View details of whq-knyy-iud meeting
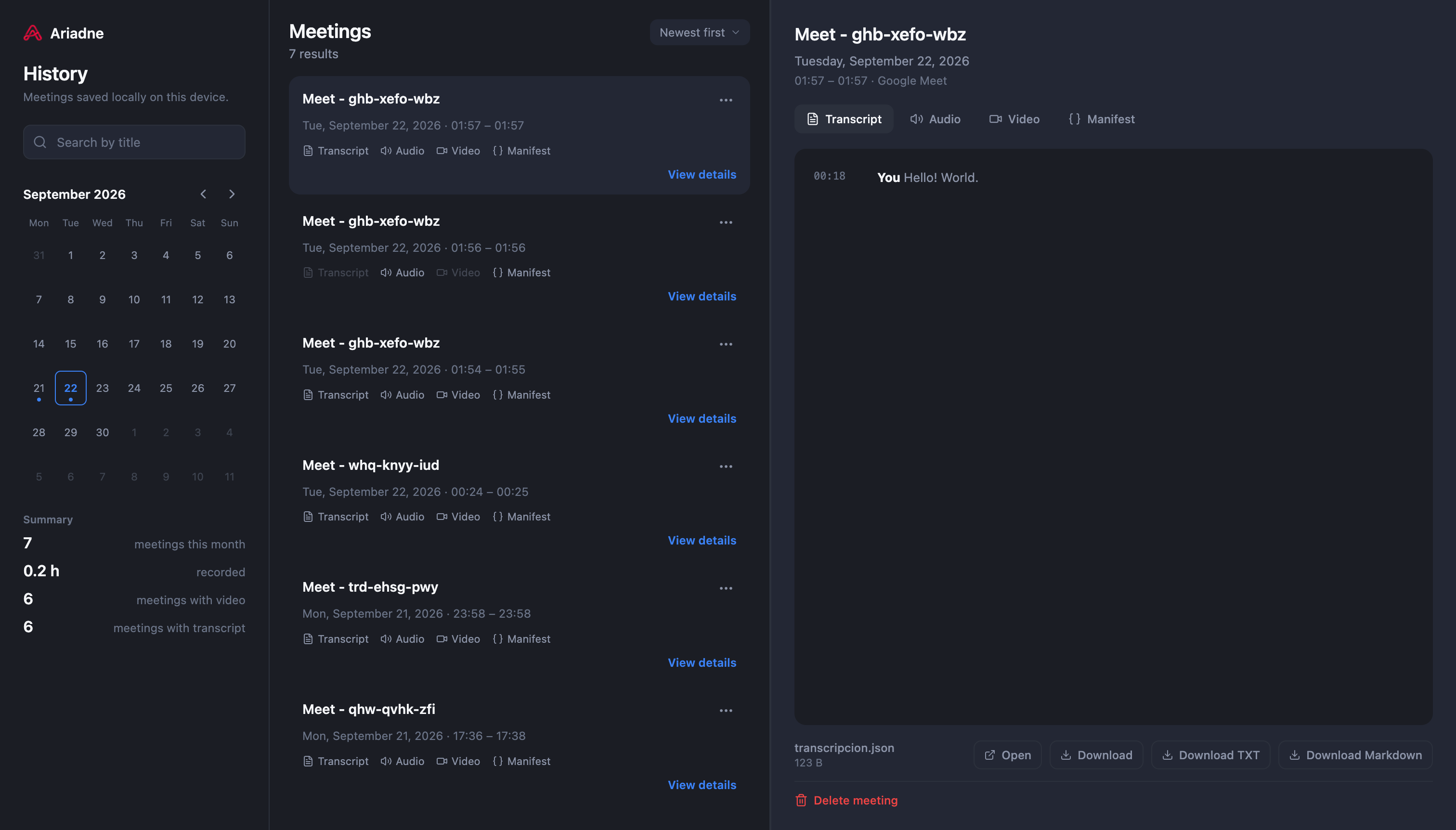Screen dimensions: 1456x830 (702, 540)
